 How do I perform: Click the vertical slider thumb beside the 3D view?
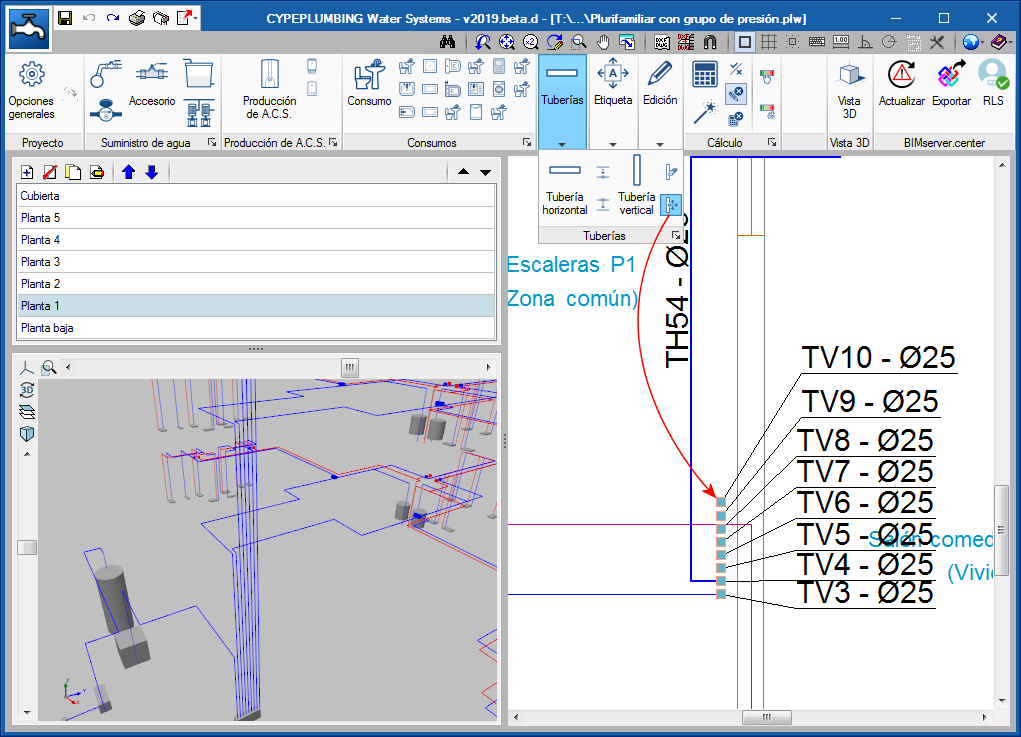(x=27, y=548)
